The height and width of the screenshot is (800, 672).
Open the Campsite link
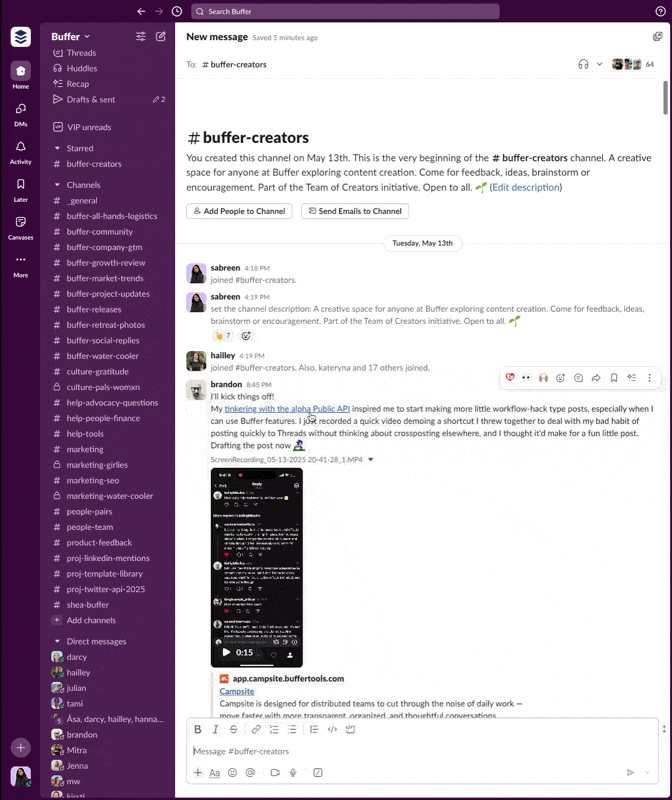(237, 691)
